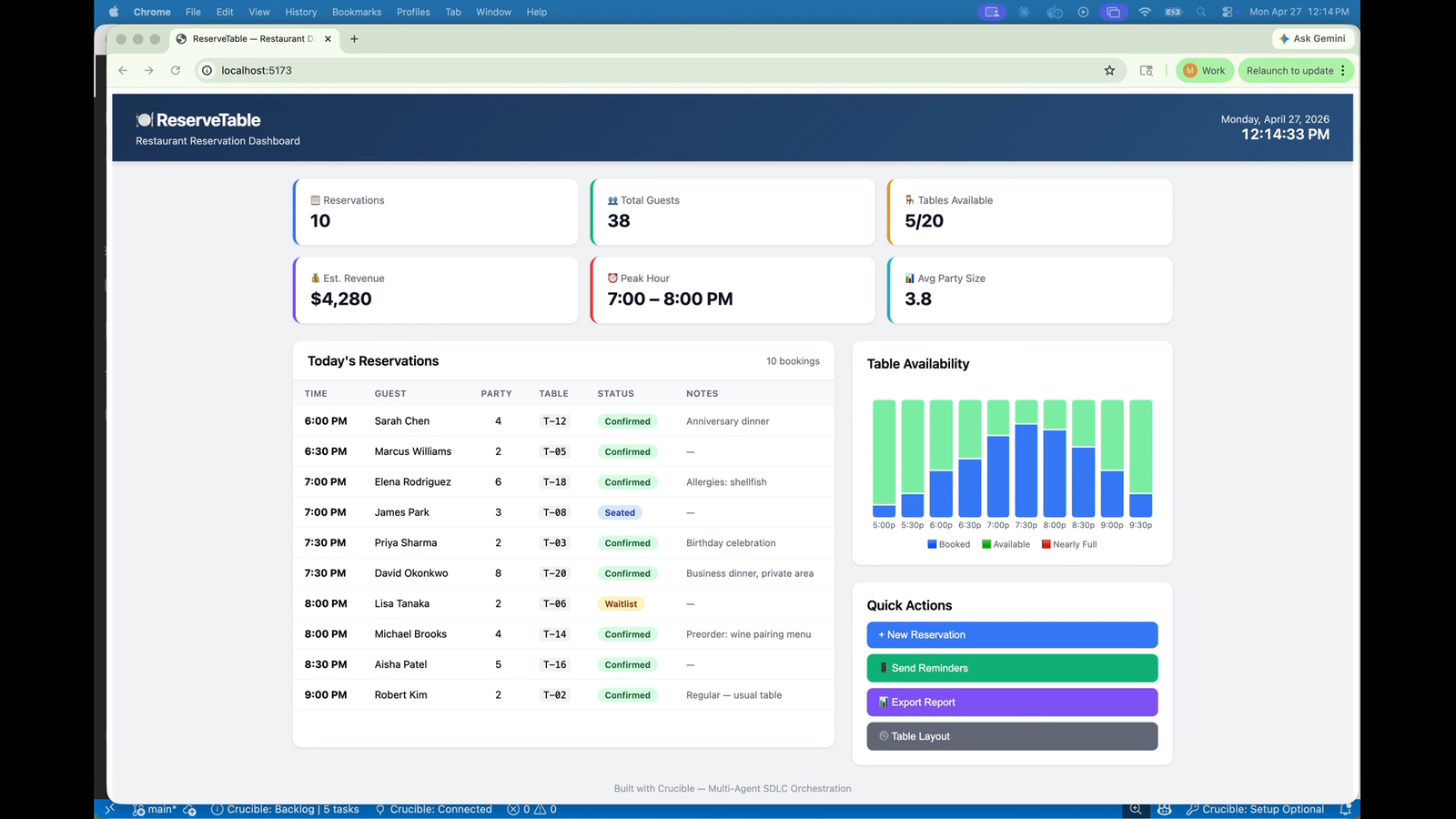Viewport: 1456px width, 819px height.
Task: Click the reload page icon in the browser toolbar
Action: coord(175,70)
